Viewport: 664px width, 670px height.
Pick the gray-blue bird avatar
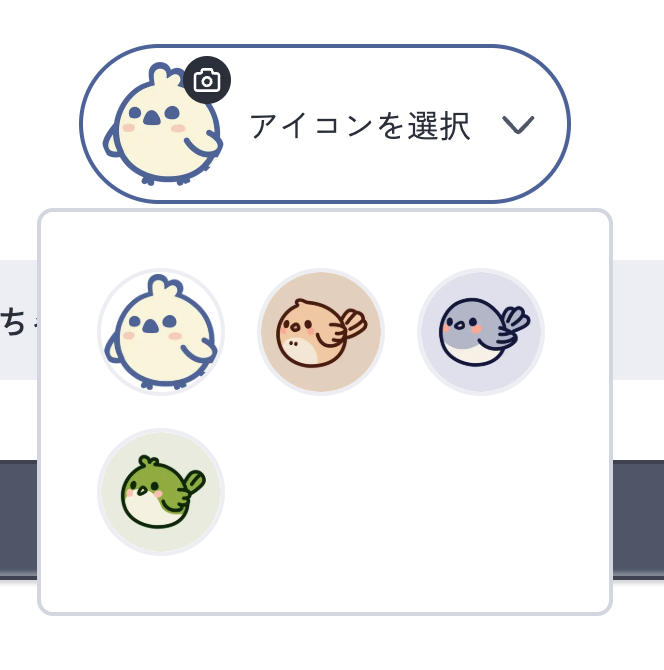coord(481,332)
